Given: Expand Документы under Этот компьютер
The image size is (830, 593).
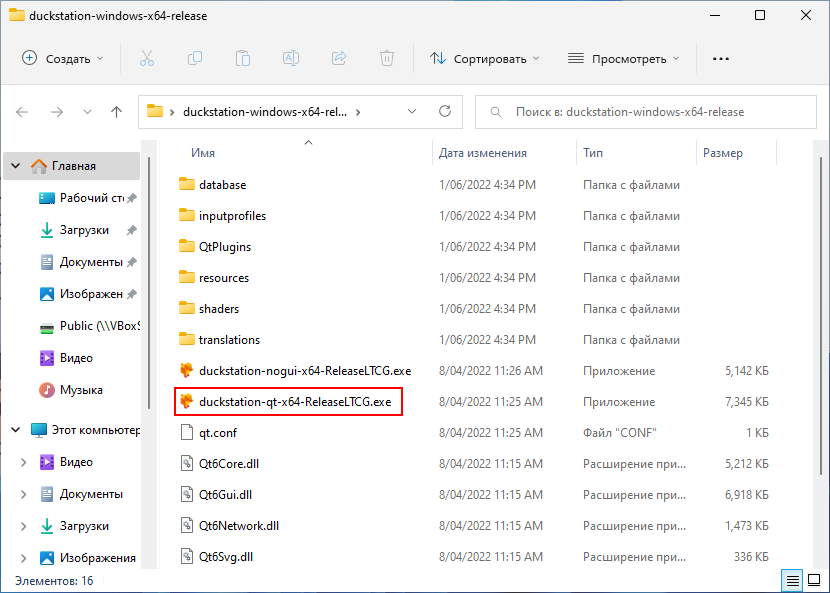Looking at the screenshot, I should [23, 494].
